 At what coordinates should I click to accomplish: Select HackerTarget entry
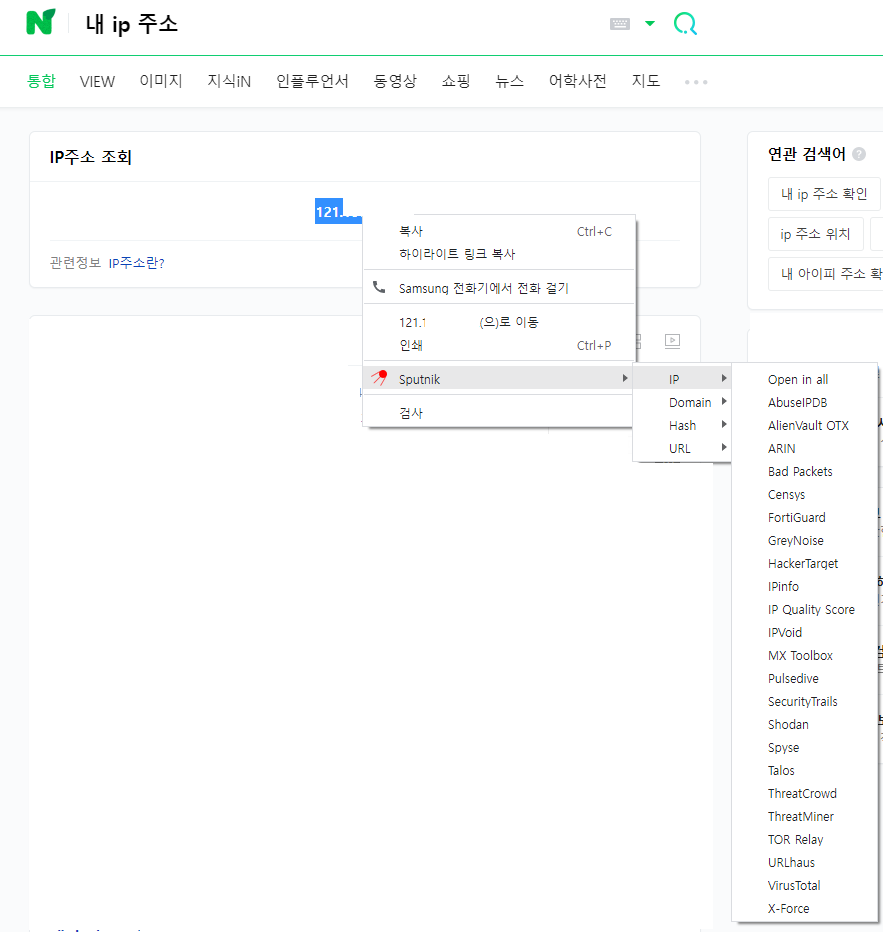click(805, 563)
